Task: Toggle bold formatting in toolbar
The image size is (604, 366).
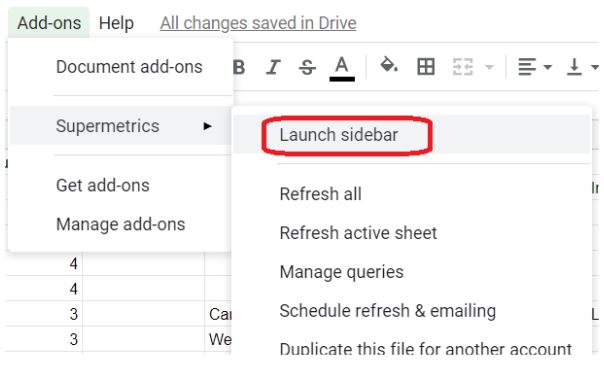Action: click(x=239, y=67)
